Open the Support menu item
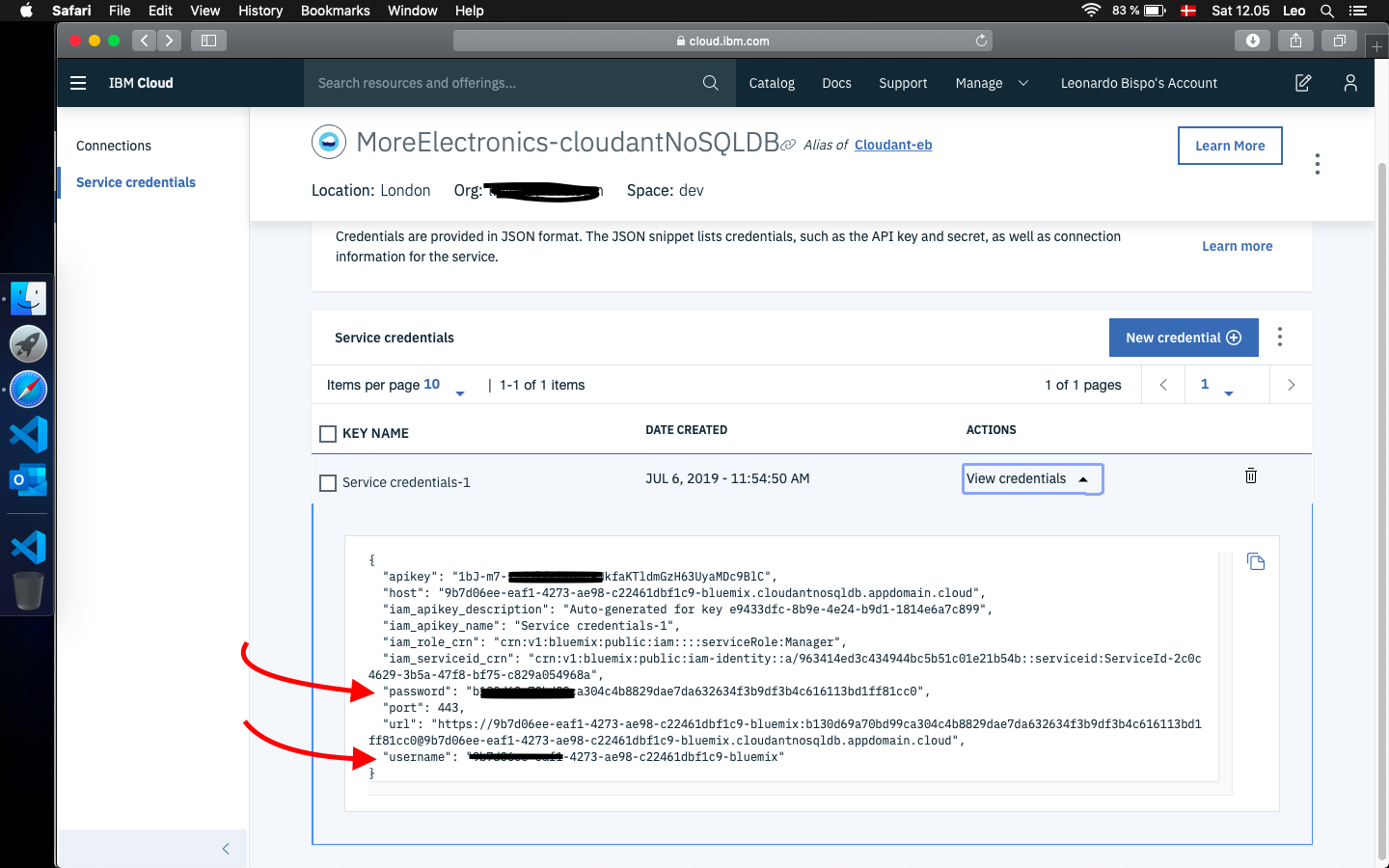This screenshot has width=1389, height=868. (903, 83)
